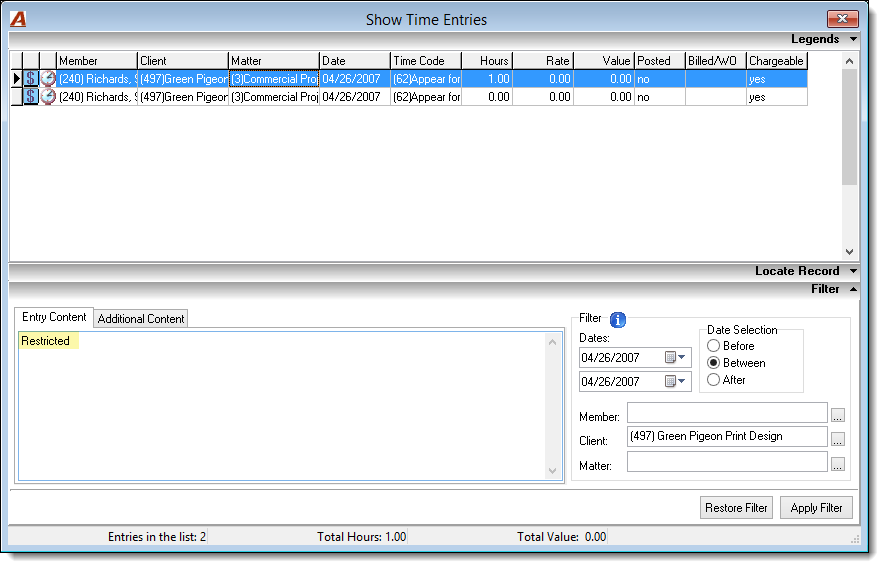Open the calendar for the first date field
The width and height of the screenshot is (884, 568).
pyautogui.click(x=675, y=357)
